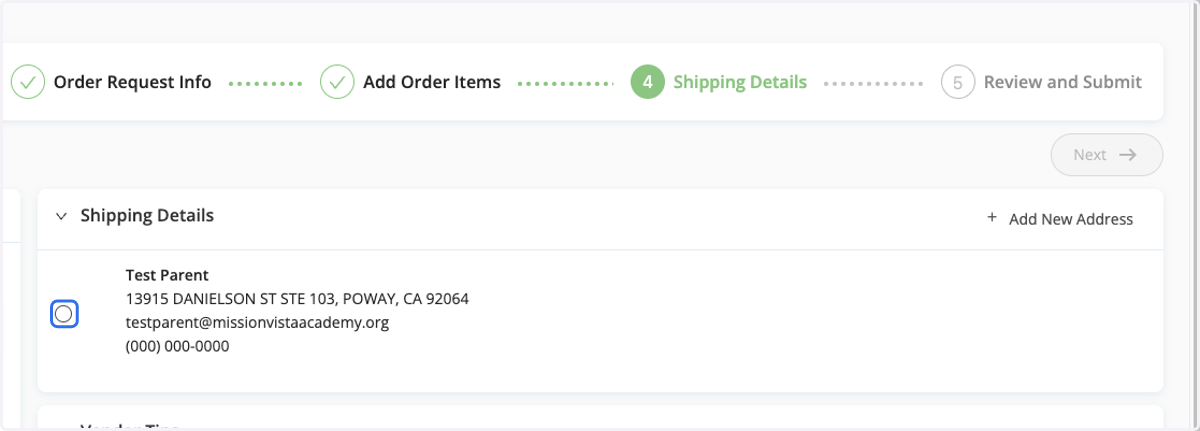The image size is (1200, 431).
Task: Select the Shipping Details step label in the stepper
Action: click(x=740, y=82)
